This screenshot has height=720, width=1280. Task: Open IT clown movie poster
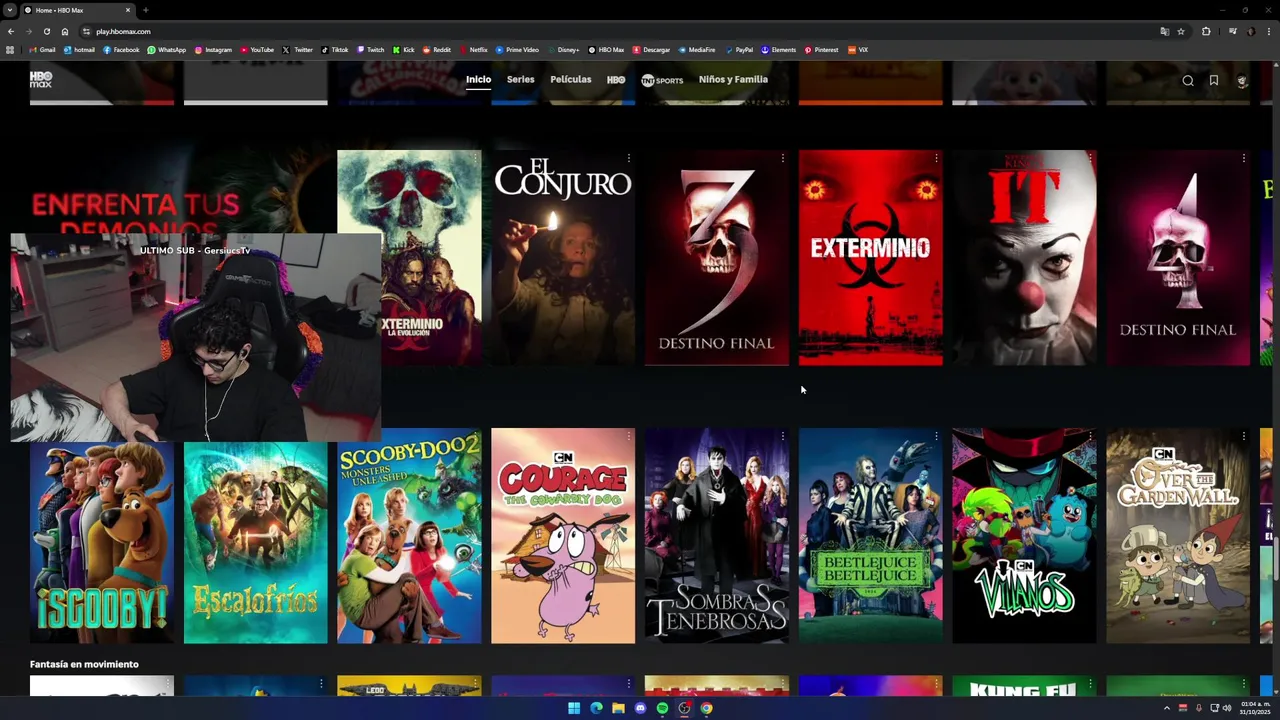pos(1024,258)
